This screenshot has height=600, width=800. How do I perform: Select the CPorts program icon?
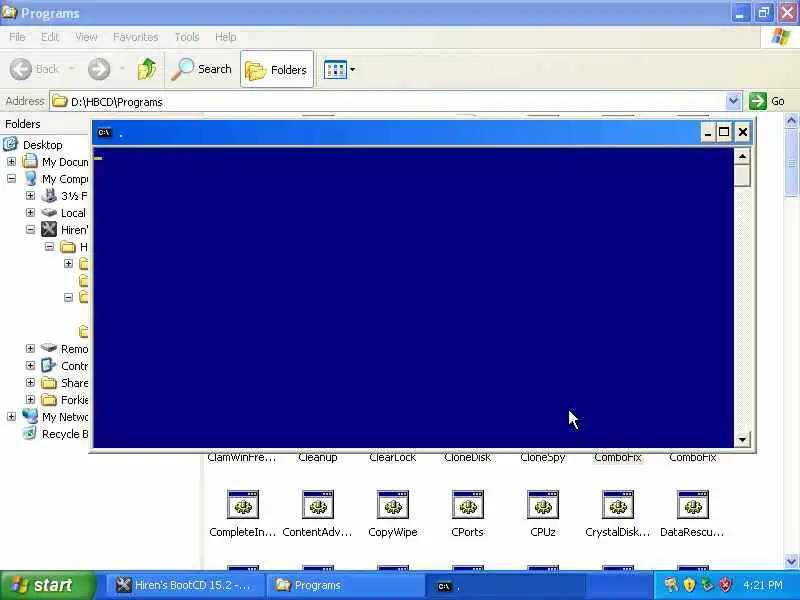(468, 505)
